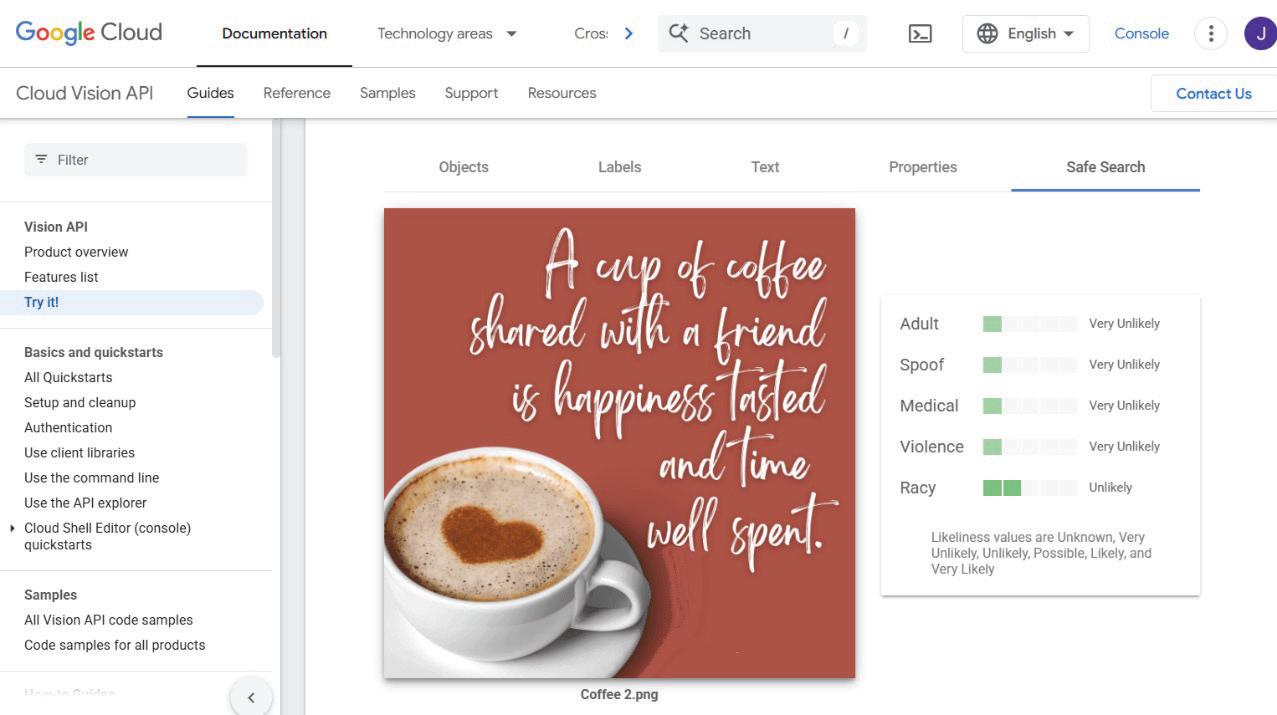Click the Cloud Vision API title link

(x=85, y=93)
